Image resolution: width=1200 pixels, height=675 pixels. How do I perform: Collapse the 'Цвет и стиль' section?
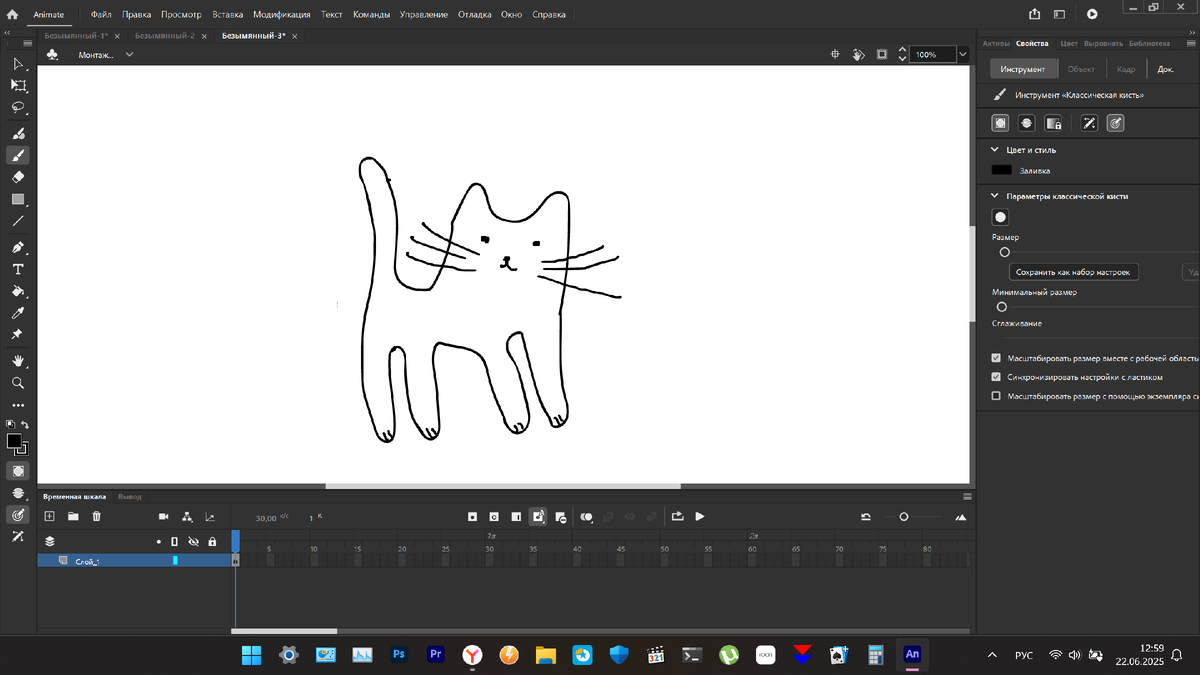995,150
